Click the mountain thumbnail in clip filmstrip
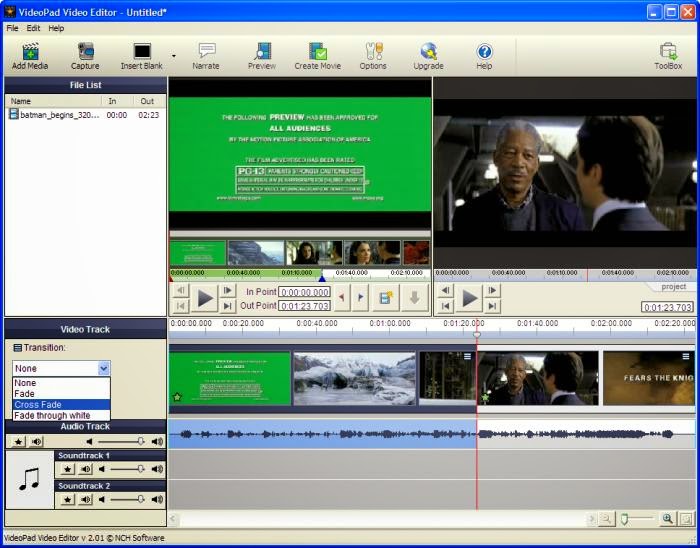Screen dimensions: 700x548 click(x=255, y=253)
